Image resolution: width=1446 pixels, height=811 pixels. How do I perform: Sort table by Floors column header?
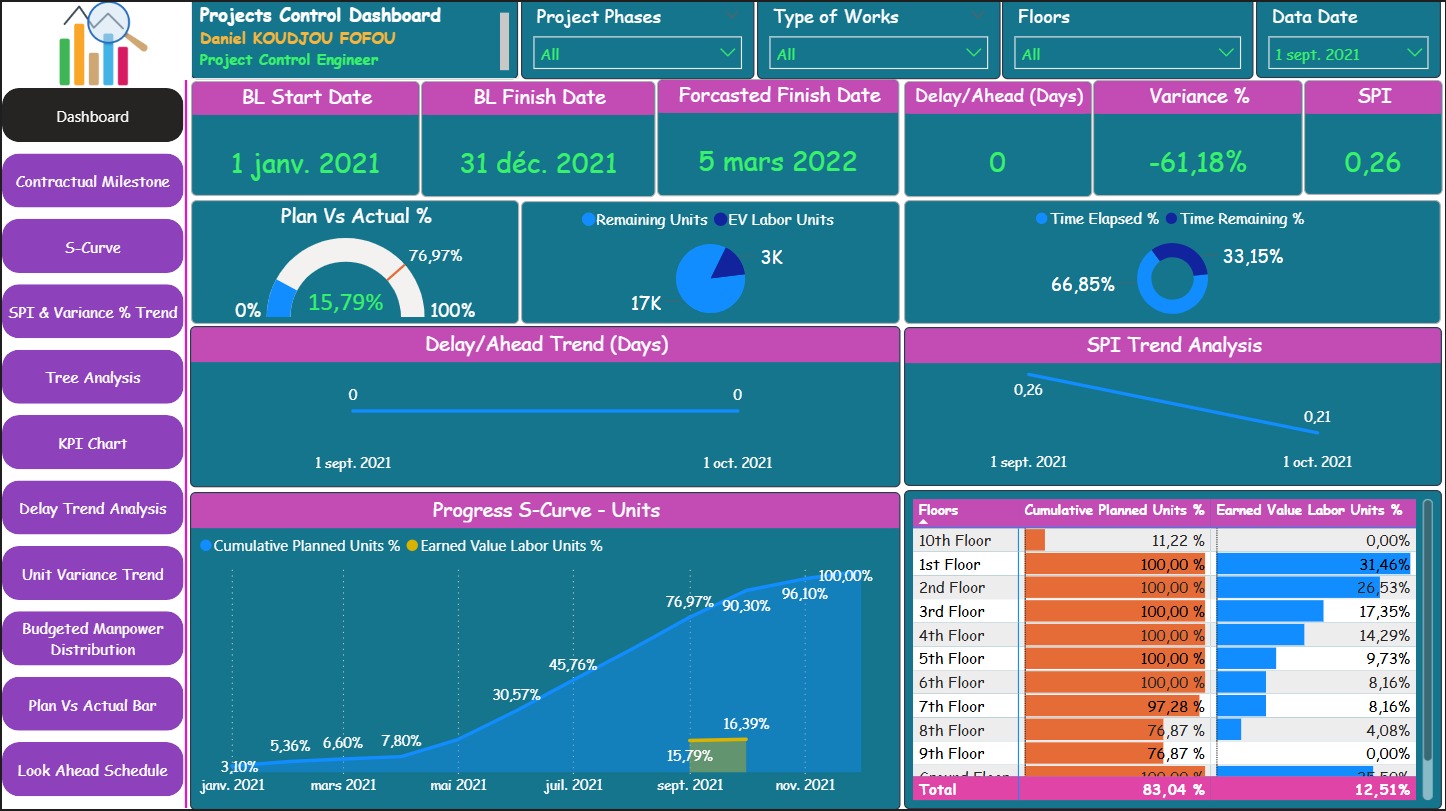coord(938,510)
